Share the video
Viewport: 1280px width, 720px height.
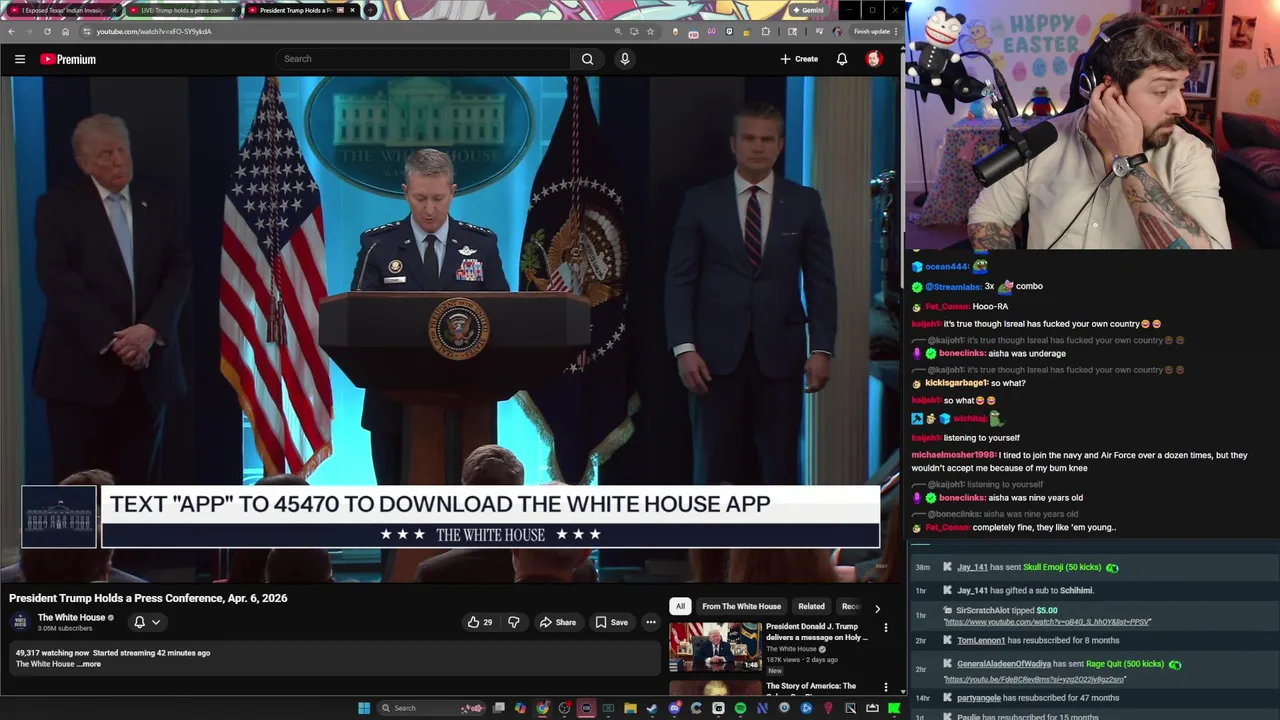558,622
